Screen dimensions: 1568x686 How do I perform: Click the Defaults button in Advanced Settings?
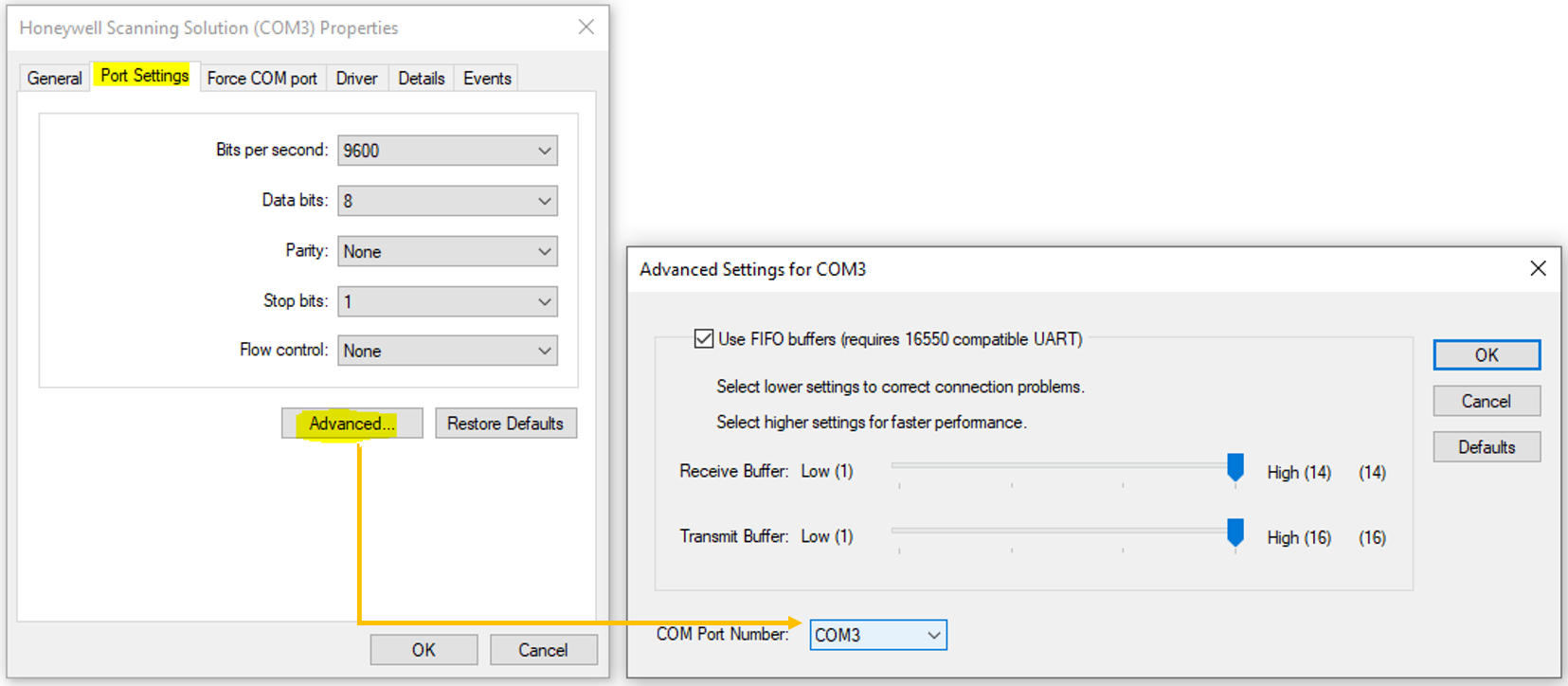point(1486,447)
